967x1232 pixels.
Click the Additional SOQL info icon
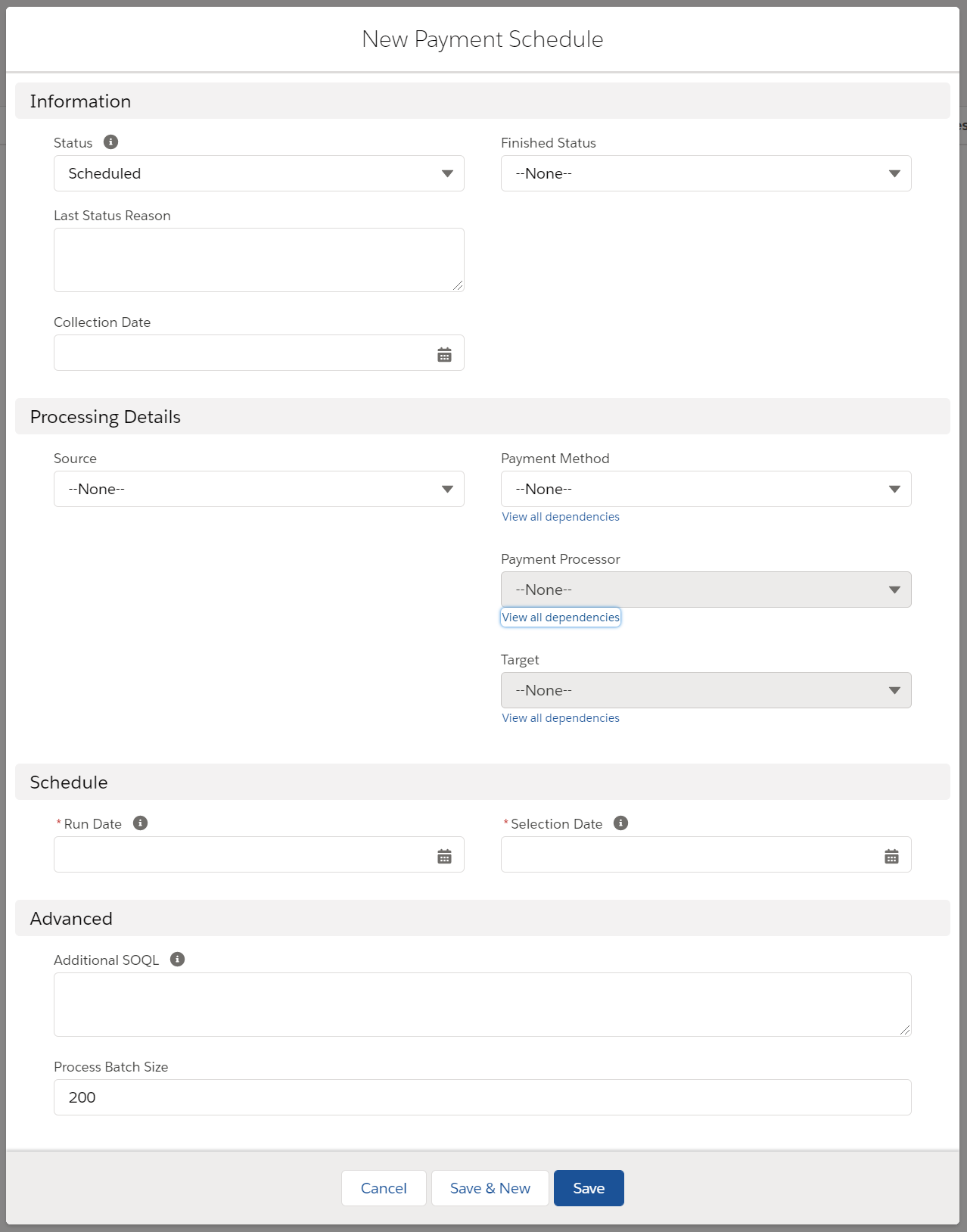(177, 960)
